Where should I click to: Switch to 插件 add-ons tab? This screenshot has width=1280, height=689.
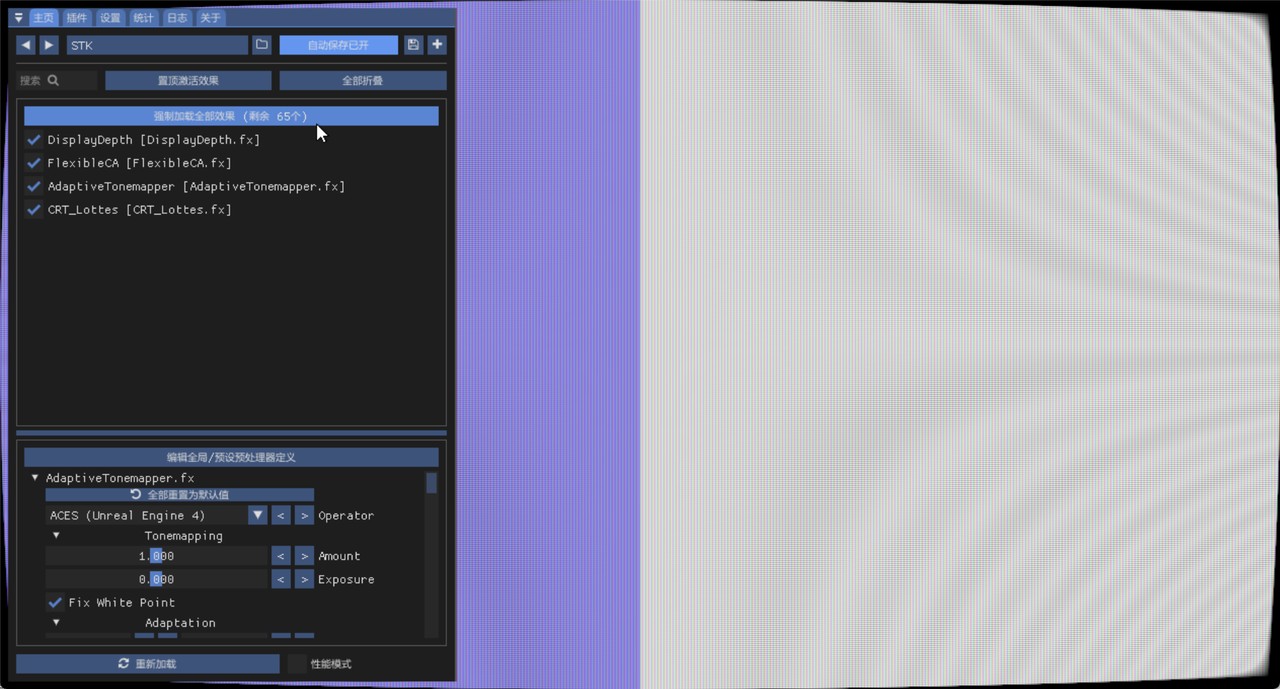coord(77,18)
